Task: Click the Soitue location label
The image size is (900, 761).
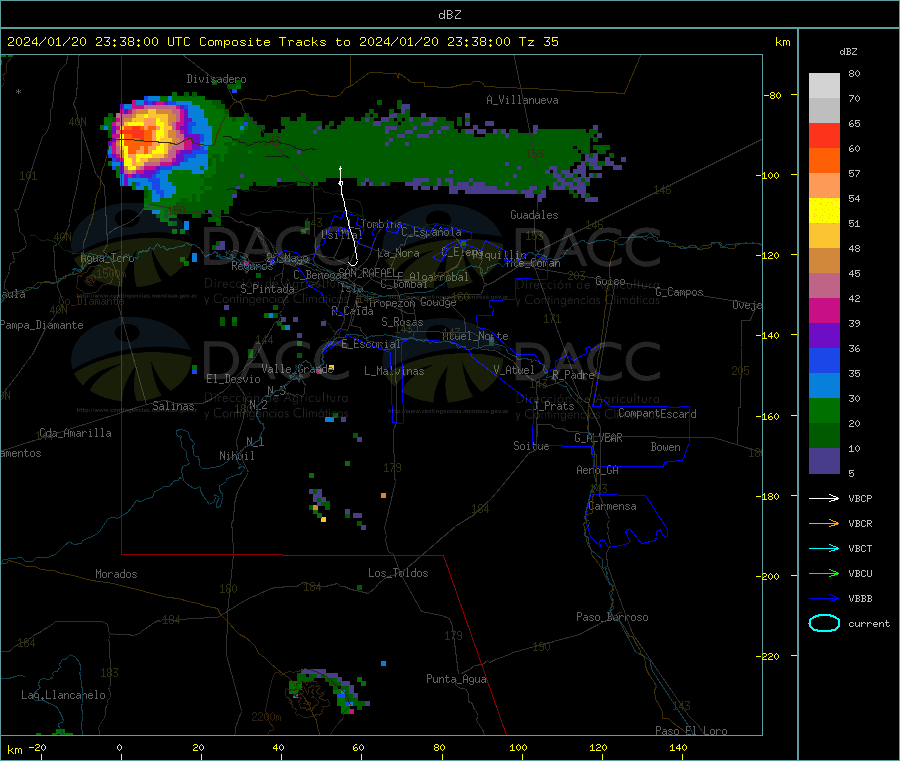Action: pyautogui.click(x=531, y=446)
